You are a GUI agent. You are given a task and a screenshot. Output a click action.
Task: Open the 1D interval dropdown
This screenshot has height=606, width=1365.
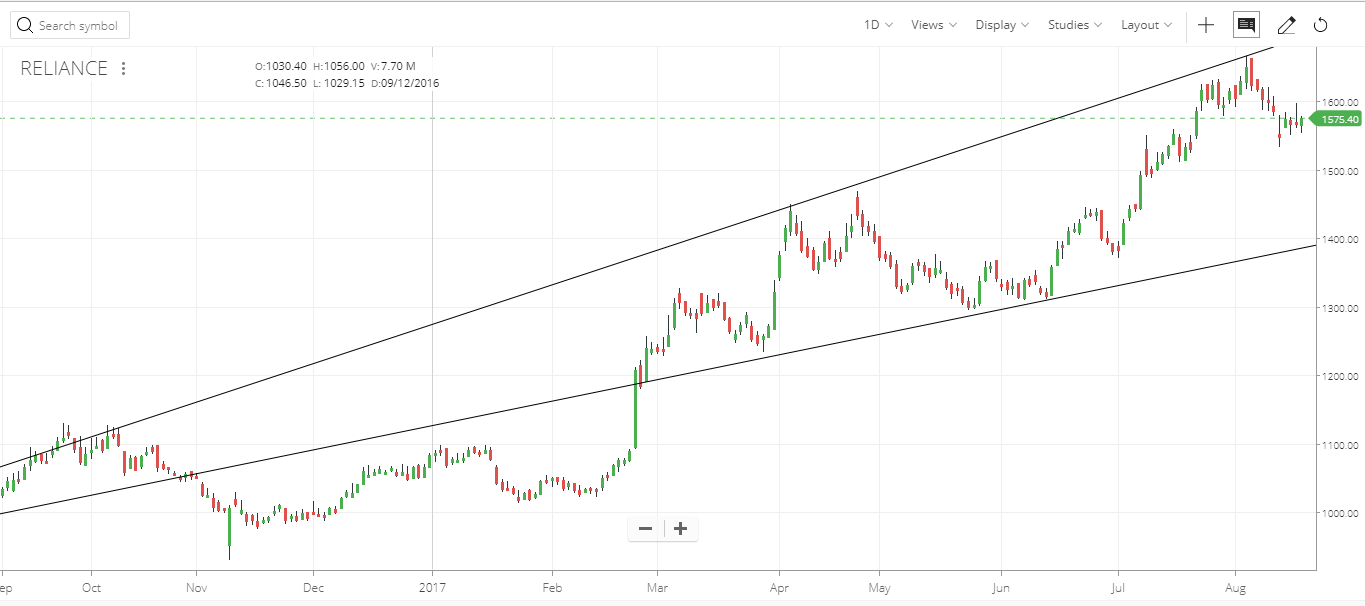pyautogui.click(x=875, y=24)
